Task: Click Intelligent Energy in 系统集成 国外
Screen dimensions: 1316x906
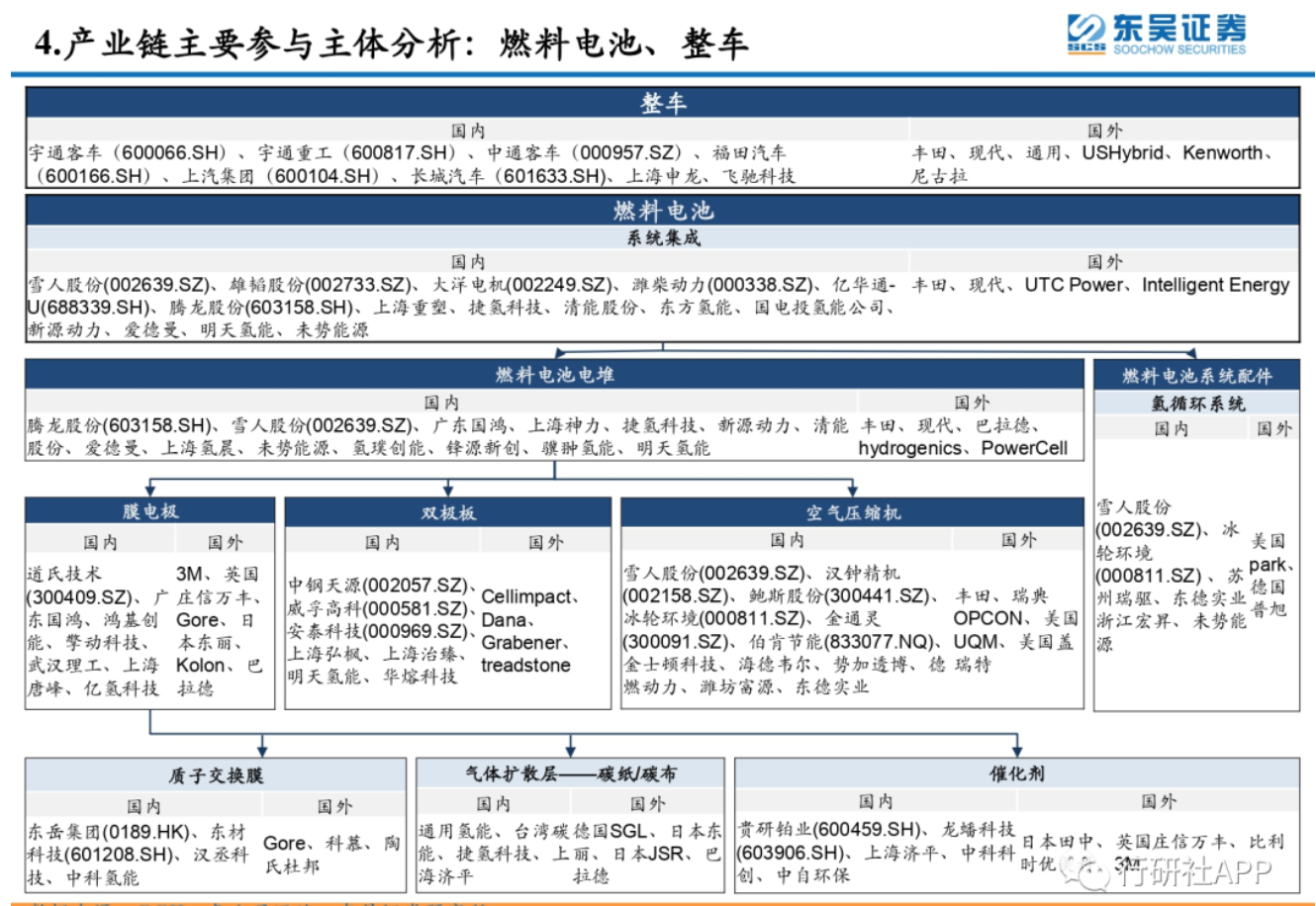Action: click(1216, 285)
